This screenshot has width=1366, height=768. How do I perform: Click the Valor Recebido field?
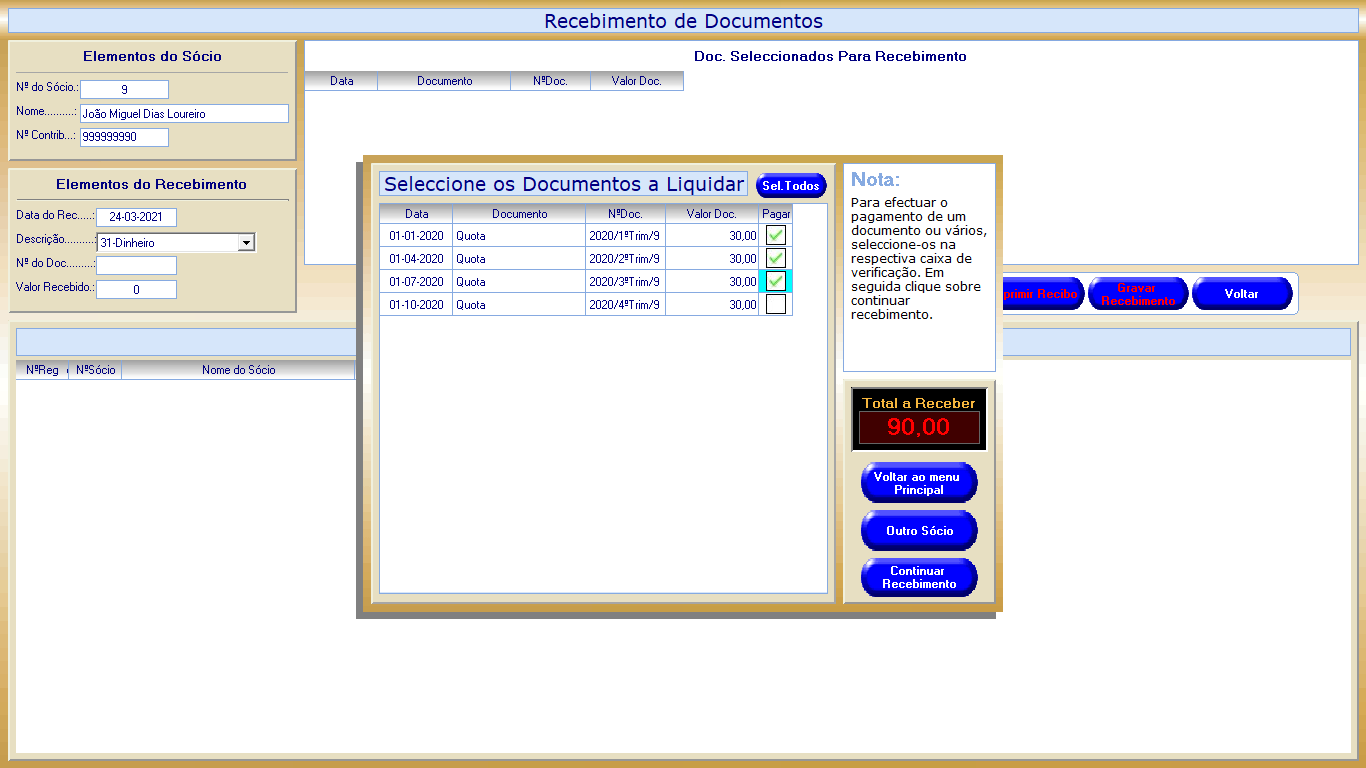136,289
